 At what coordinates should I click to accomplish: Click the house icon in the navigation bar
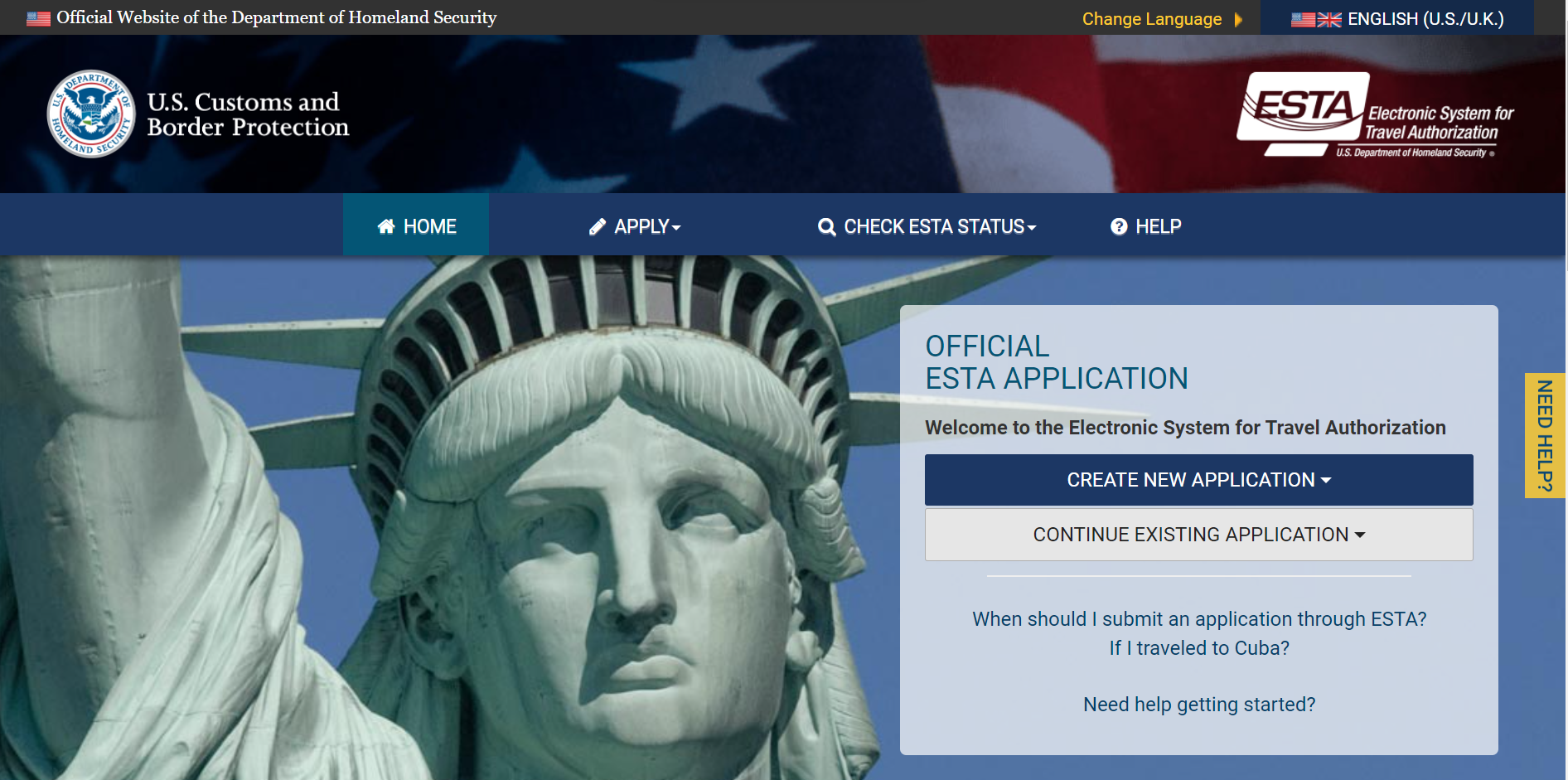[x=386, y=226]
